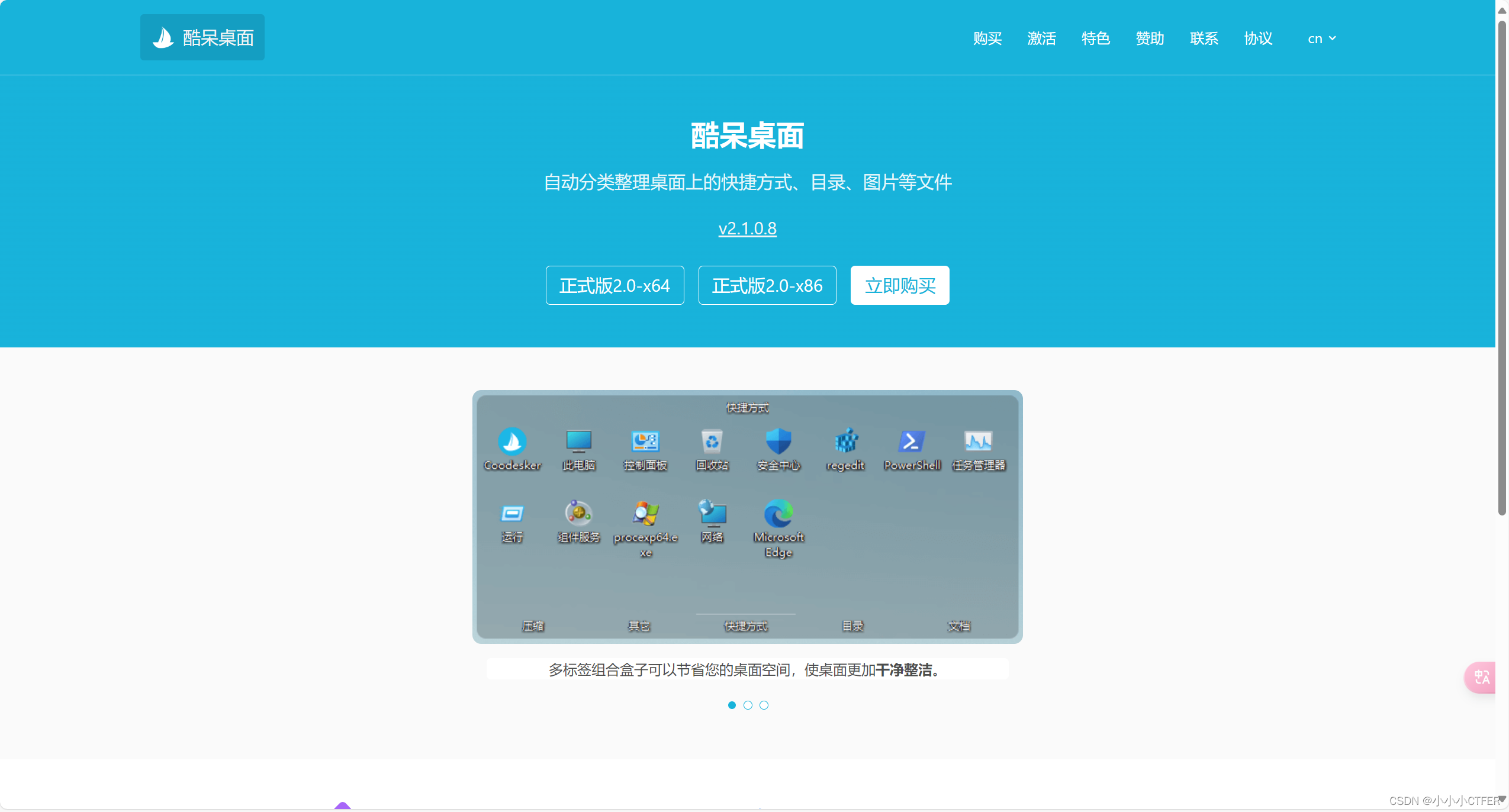Click the 正式版2.0-x64 download button
This screenshot has width=1509, height=812.
[614, 285]
